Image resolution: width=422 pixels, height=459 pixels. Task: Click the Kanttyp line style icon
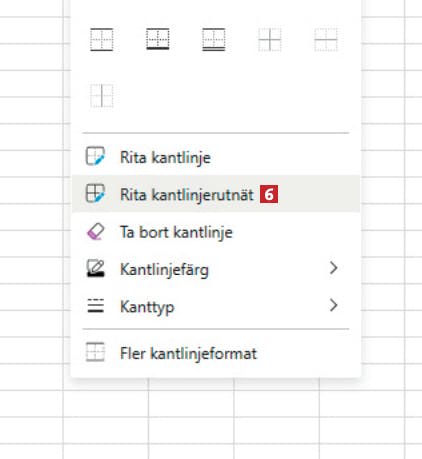click(x=95, y=306)
